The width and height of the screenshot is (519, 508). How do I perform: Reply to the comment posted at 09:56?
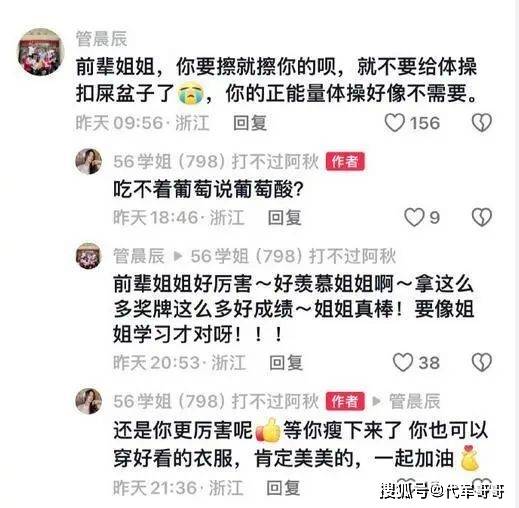point(250,123)
